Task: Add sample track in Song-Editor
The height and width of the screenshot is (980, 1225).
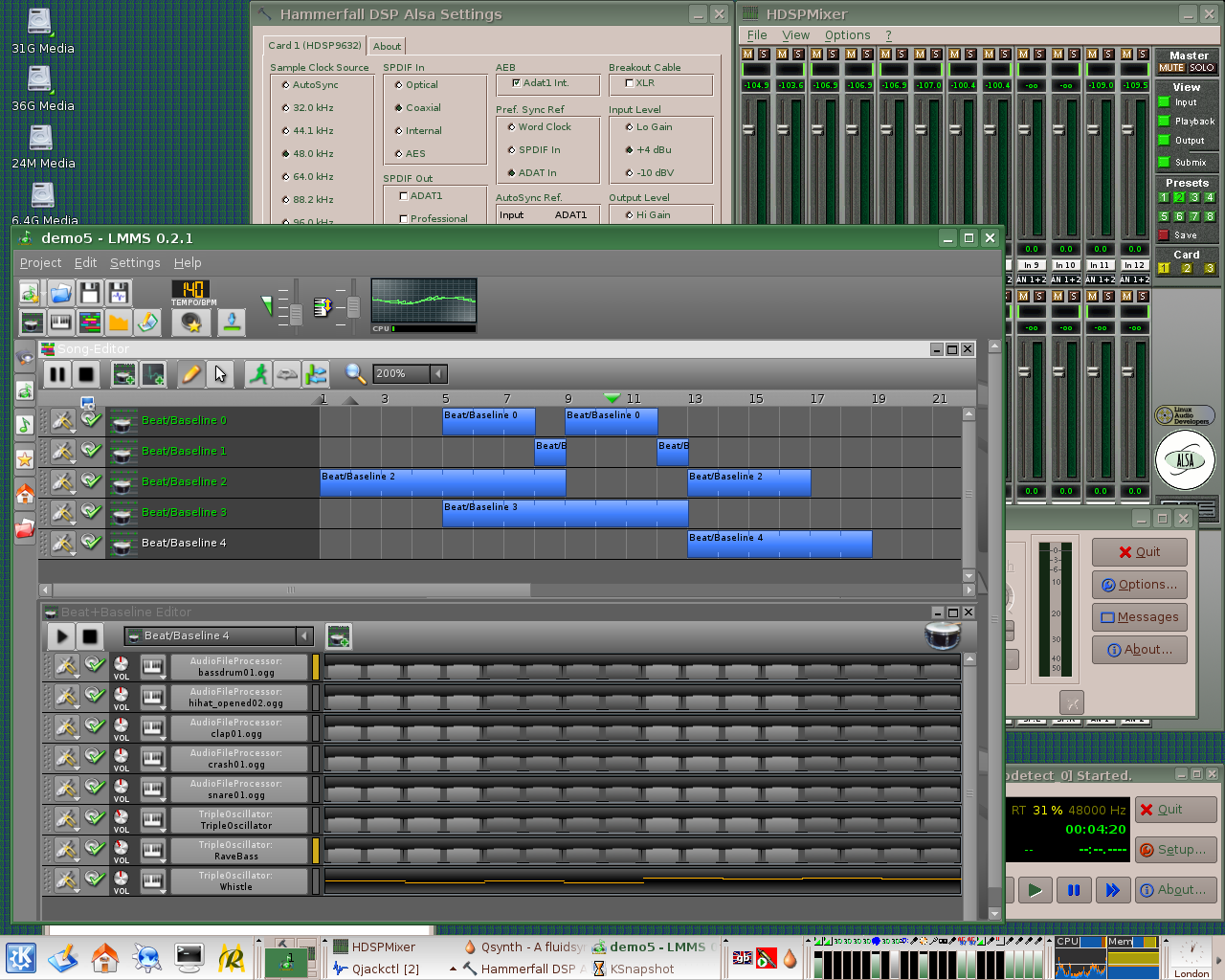Action: click(x=153, y=374)
